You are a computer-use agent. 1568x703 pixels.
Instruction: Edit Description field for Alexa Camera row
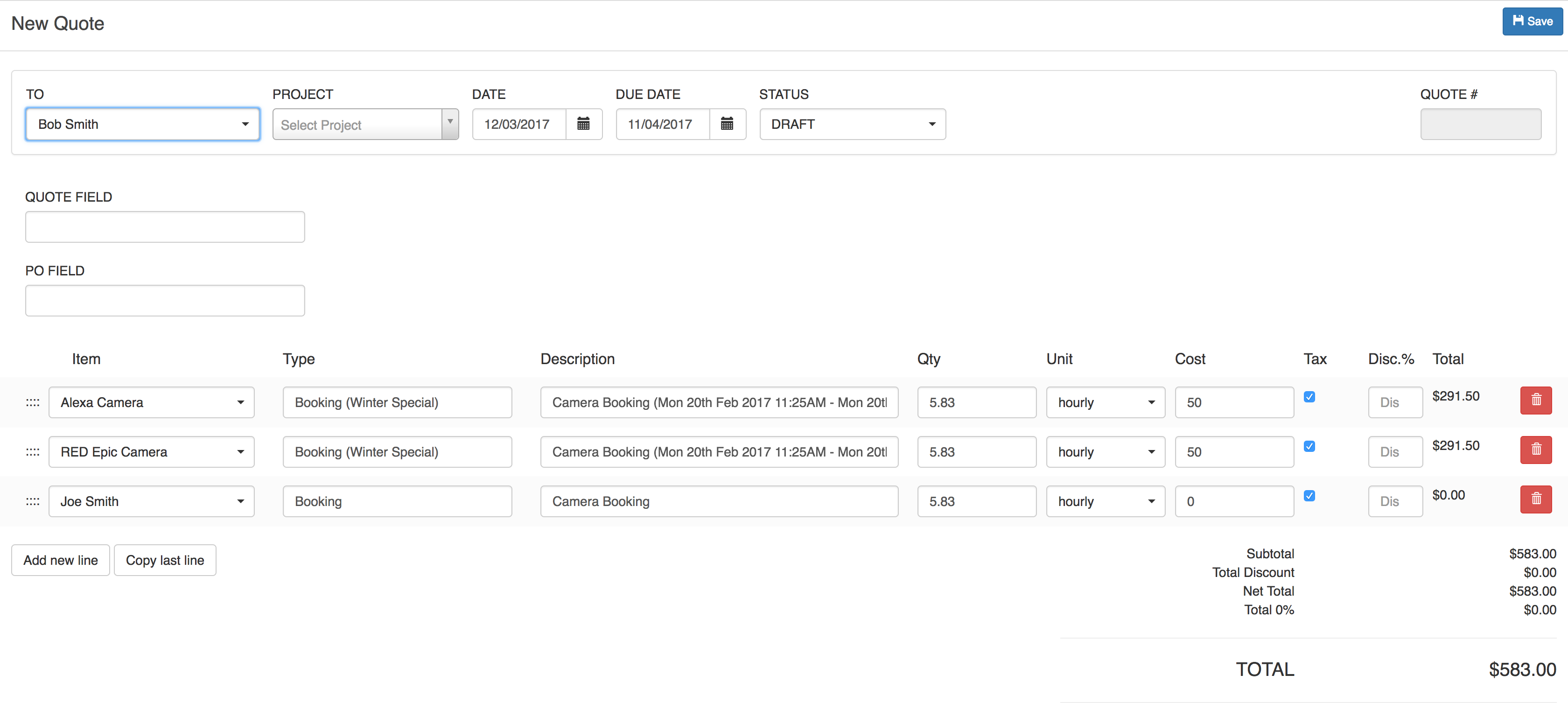pyautogui.click(x=719, y=402)
